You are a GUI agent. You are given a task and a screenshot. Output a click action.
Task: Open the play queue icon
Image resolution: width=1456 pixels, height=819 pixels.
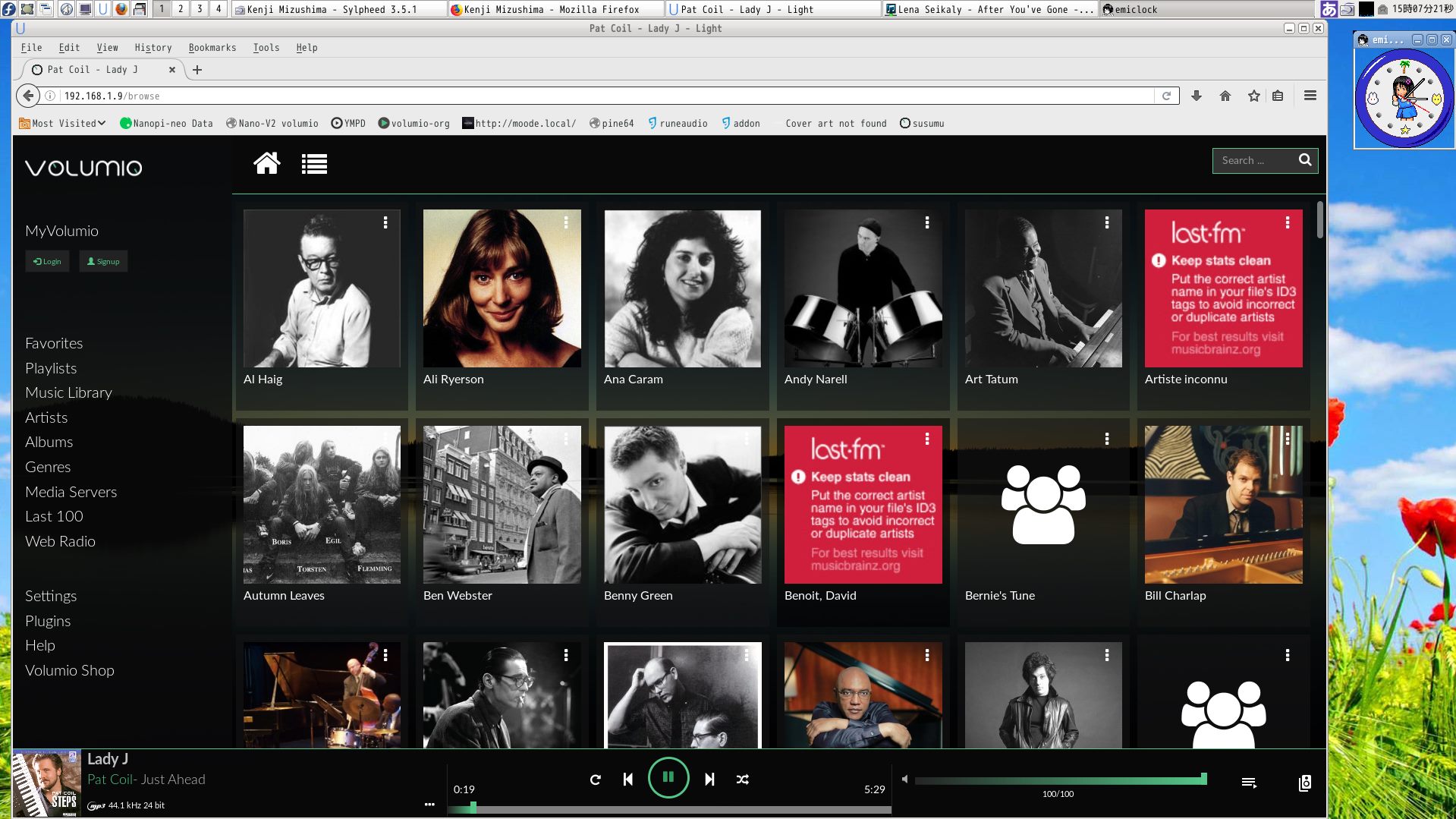tap(1248, 783)
